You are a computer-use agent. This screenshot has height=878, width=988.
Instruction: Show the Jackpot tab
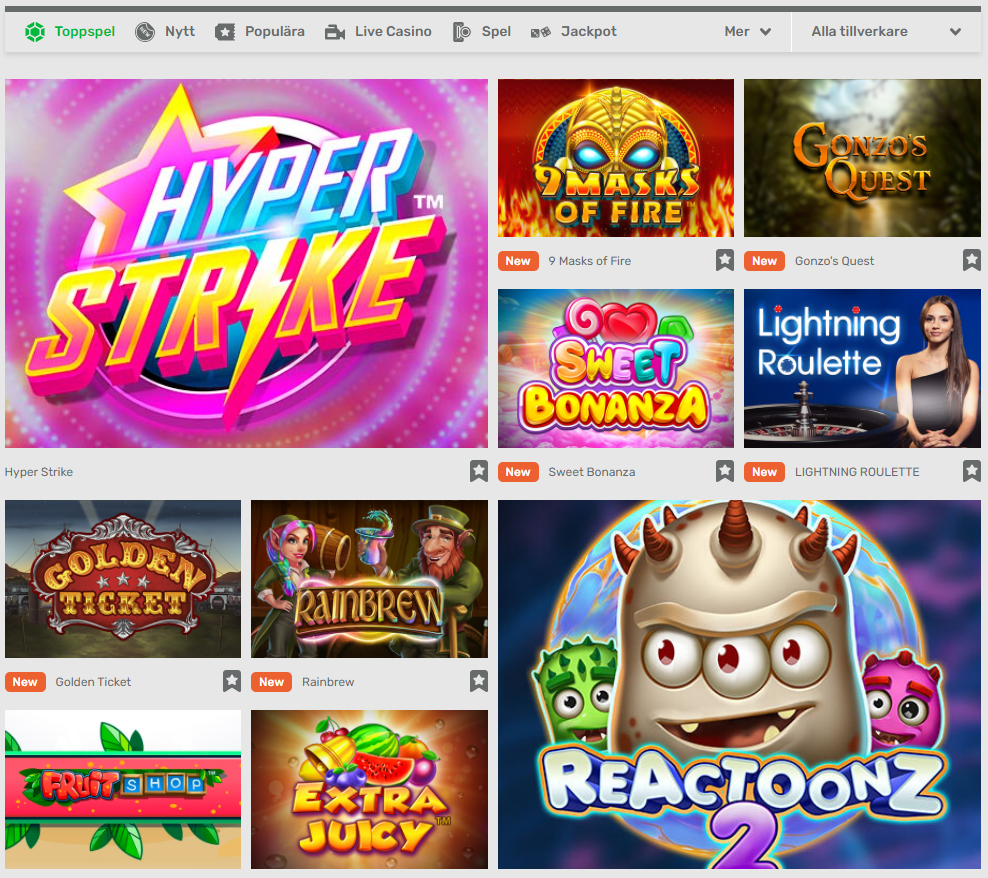[573, 32]
